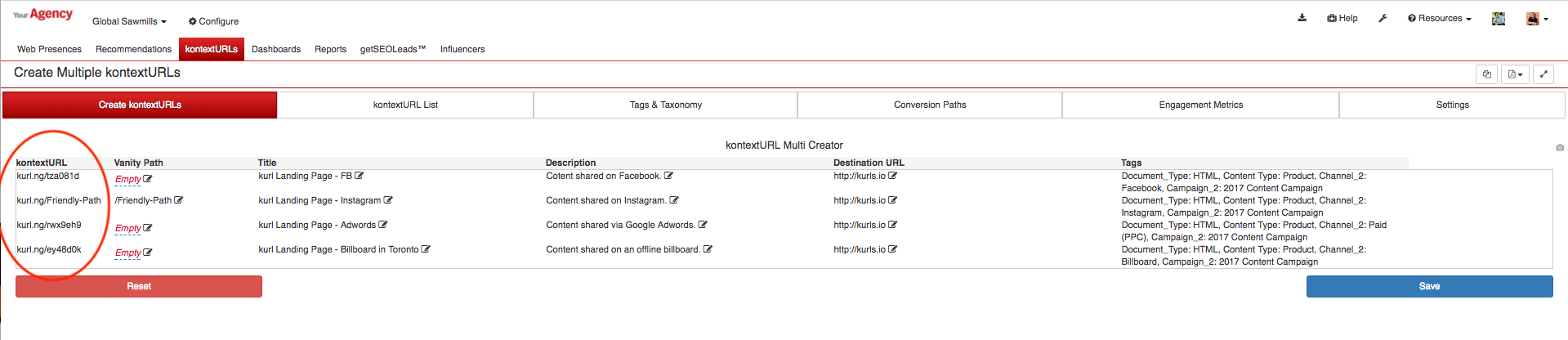Click Empty vanity path in Adwords row
Image resolution: width=1568 pixels, height=340 pixels.
pyautogui.click(x=128, y=228)
